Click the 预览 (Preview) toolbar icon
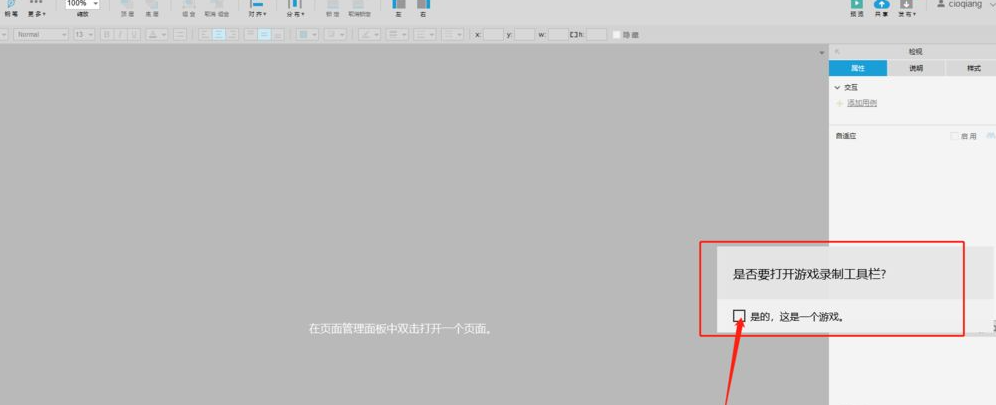Viewport: 996px width, 405px height. [857, 5]
